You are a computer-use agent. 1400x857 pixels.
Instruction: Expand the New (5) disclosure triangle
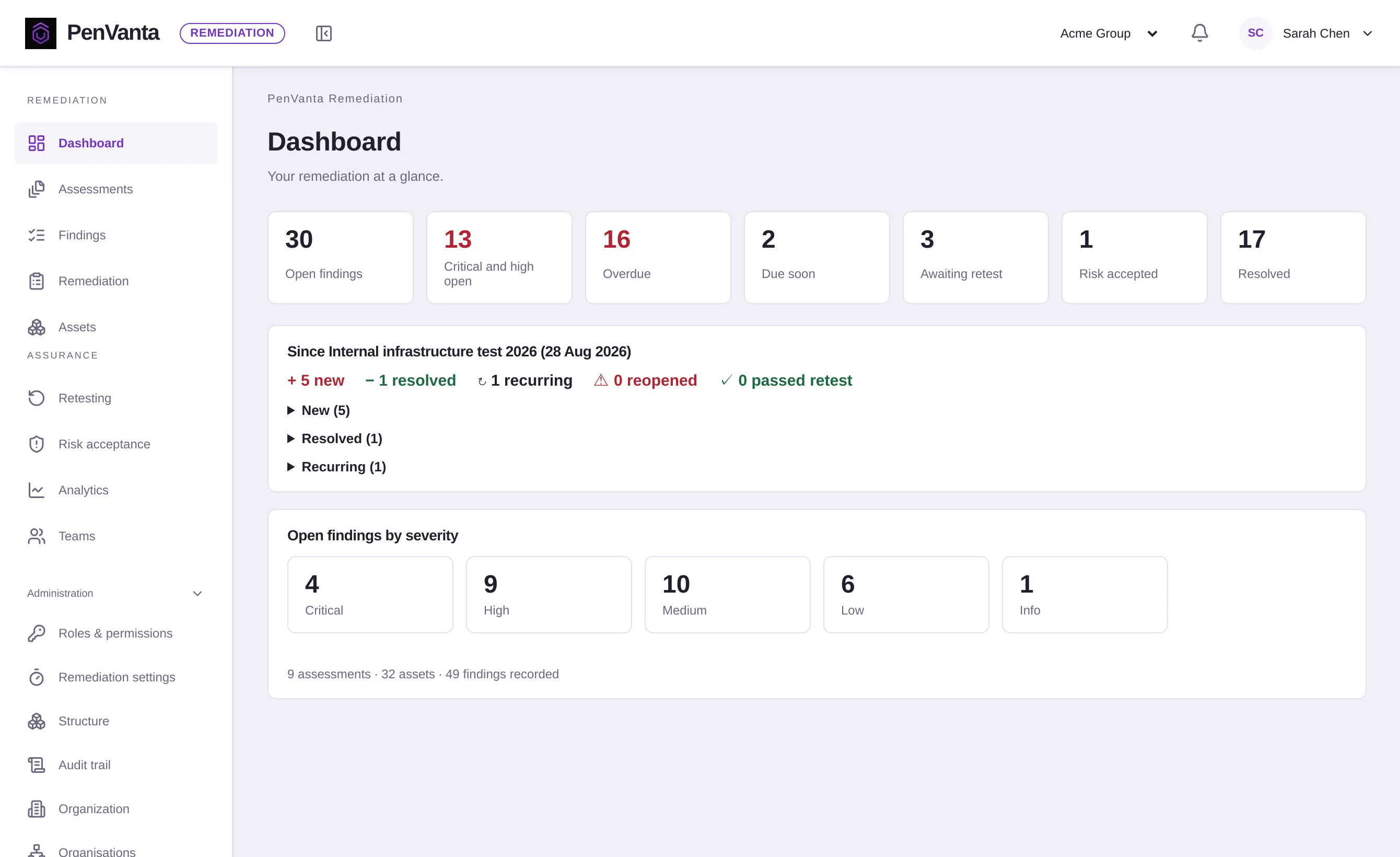tap(291, 410)
